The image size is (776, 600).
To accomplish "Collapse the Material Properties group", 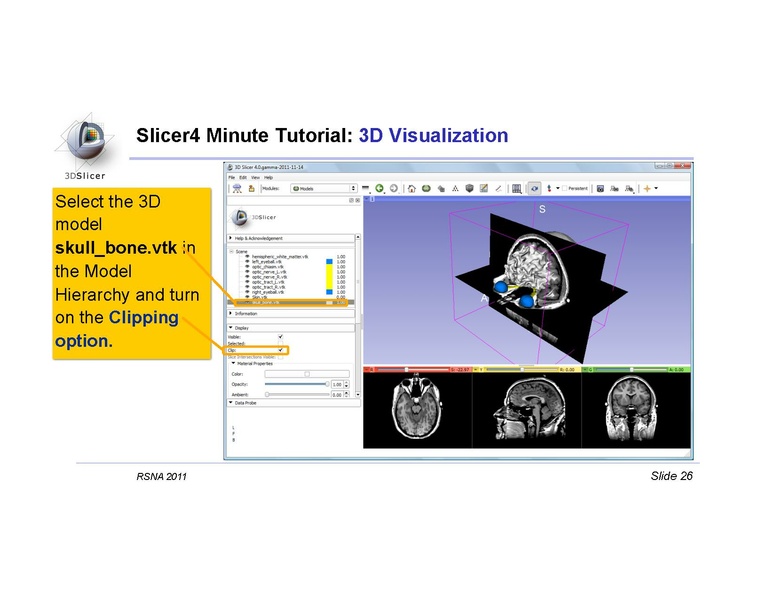I will coord(234,363).
